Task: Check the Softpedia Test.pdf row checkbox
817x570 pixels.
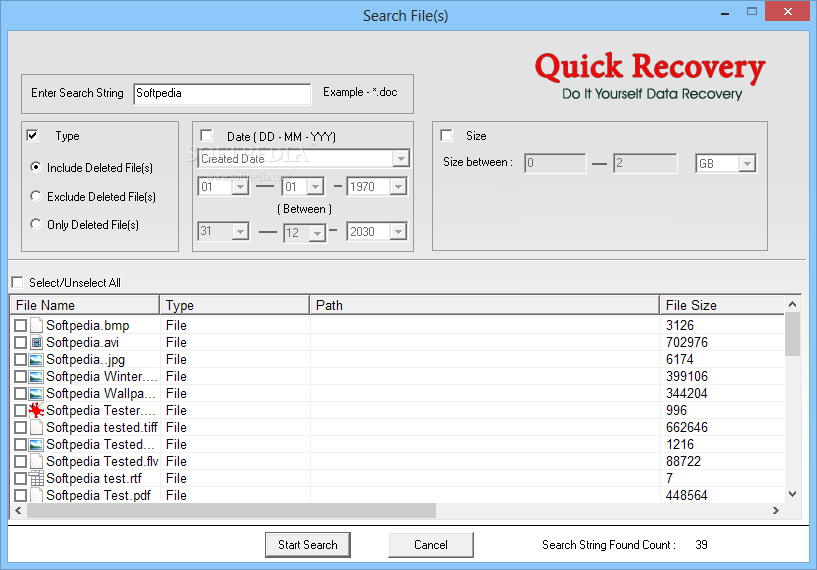Action: [x=20, y=495]
